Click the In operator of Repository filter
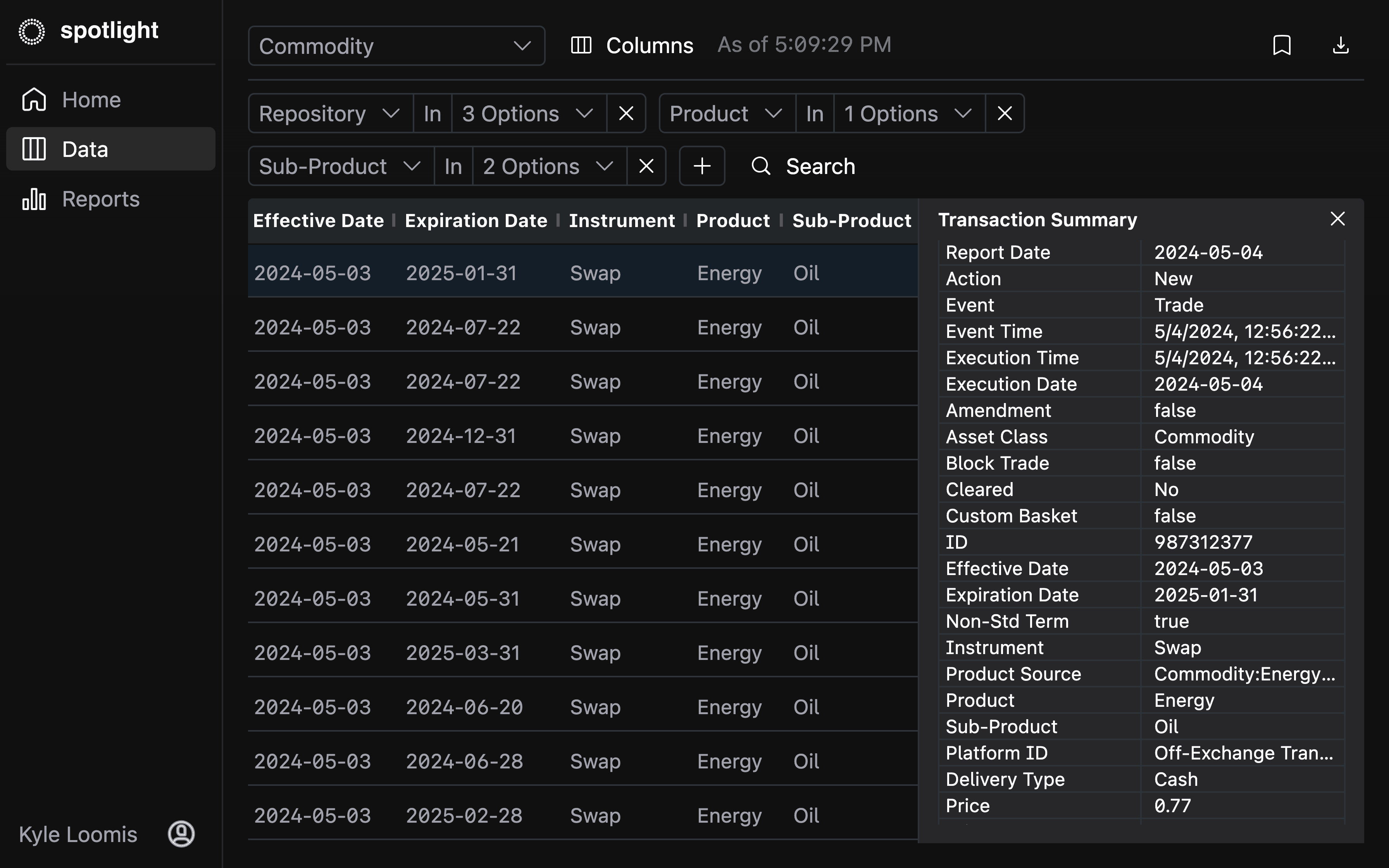The height and width of the screenshot is (868, 1389). (433, 114)
